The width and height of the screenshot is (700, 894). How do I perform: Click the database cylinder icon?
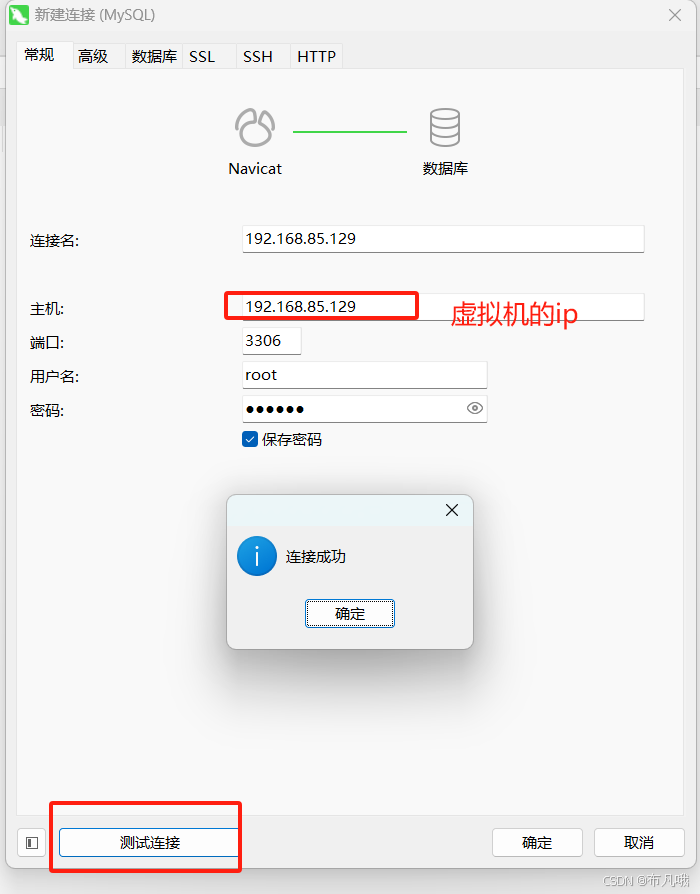pos(445,127)
